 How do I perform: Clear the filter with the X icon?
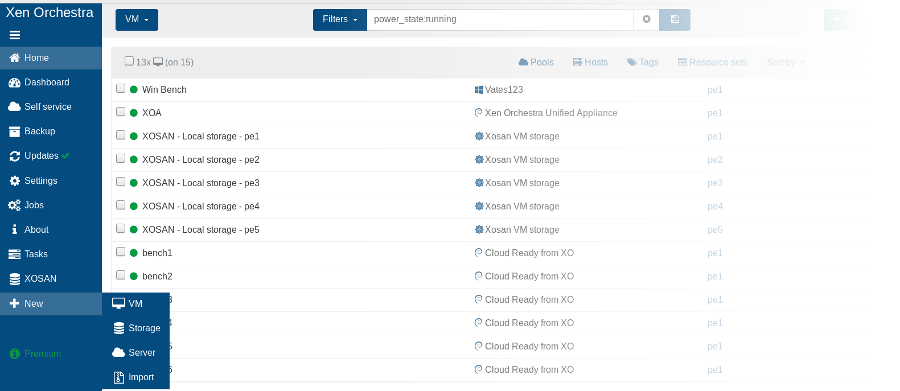coord(646,19)
